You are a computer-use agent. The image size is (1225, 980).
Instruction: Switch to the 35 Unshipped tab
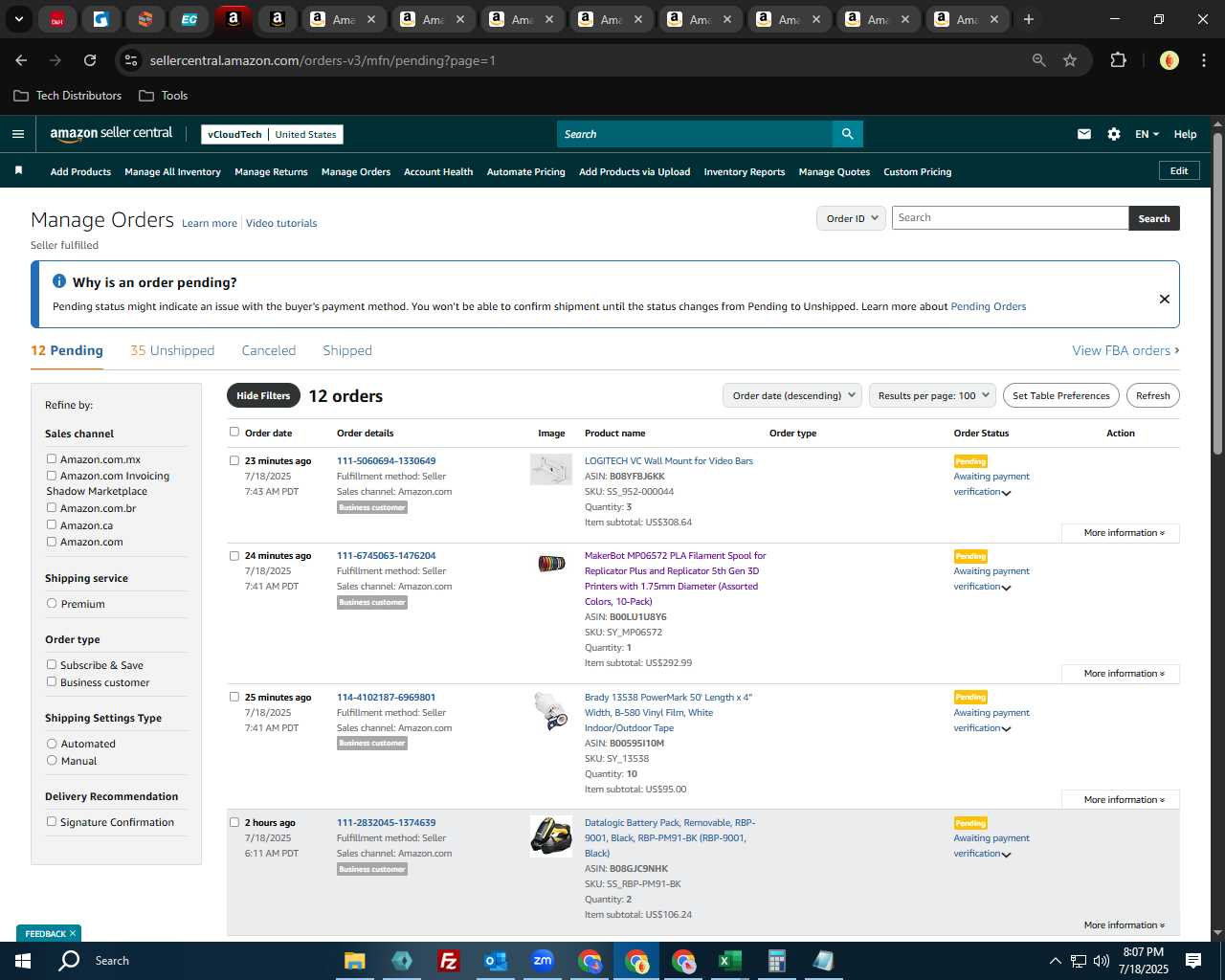[x=172, y=350]
